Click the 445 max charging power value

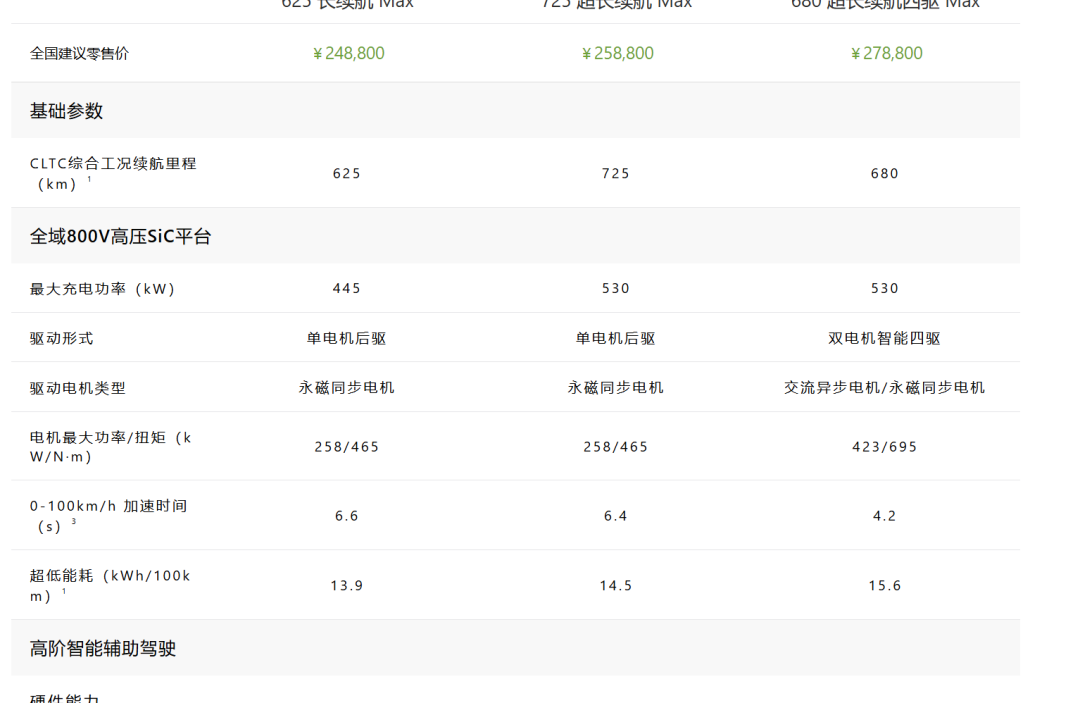(x=347, y=289)
